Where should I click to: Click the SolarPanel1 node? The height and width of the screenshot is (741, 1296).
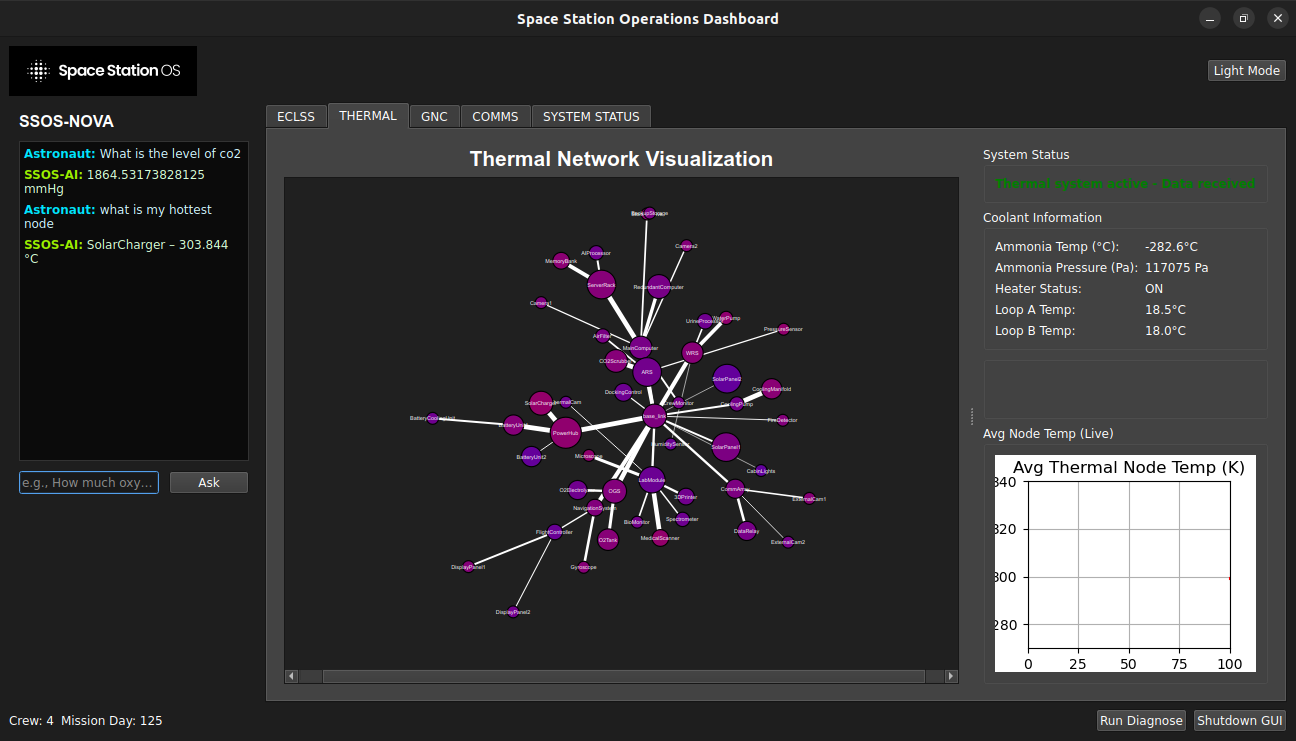coord(726,447)
